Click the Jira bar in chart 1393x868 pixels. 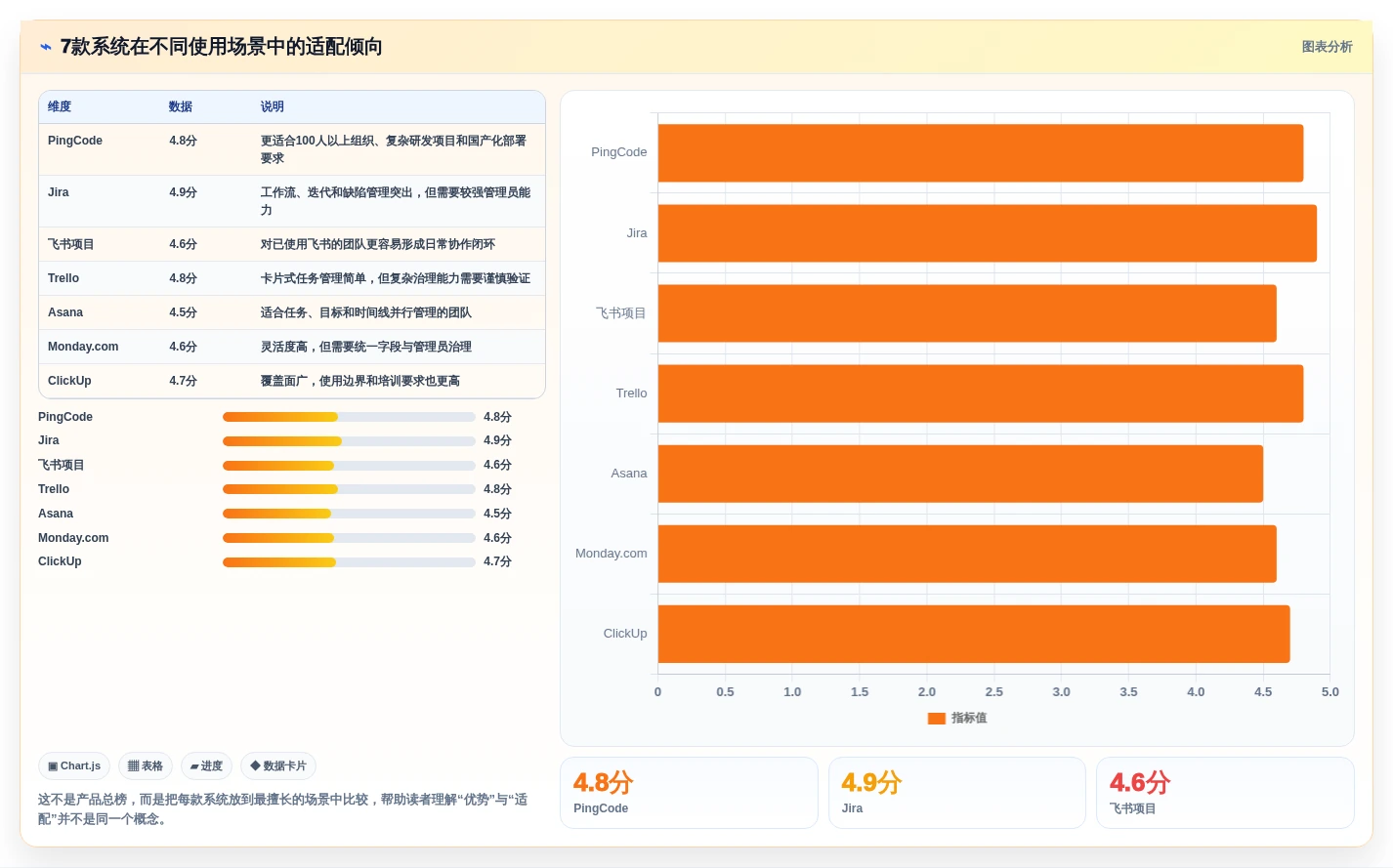coord(988,233)
